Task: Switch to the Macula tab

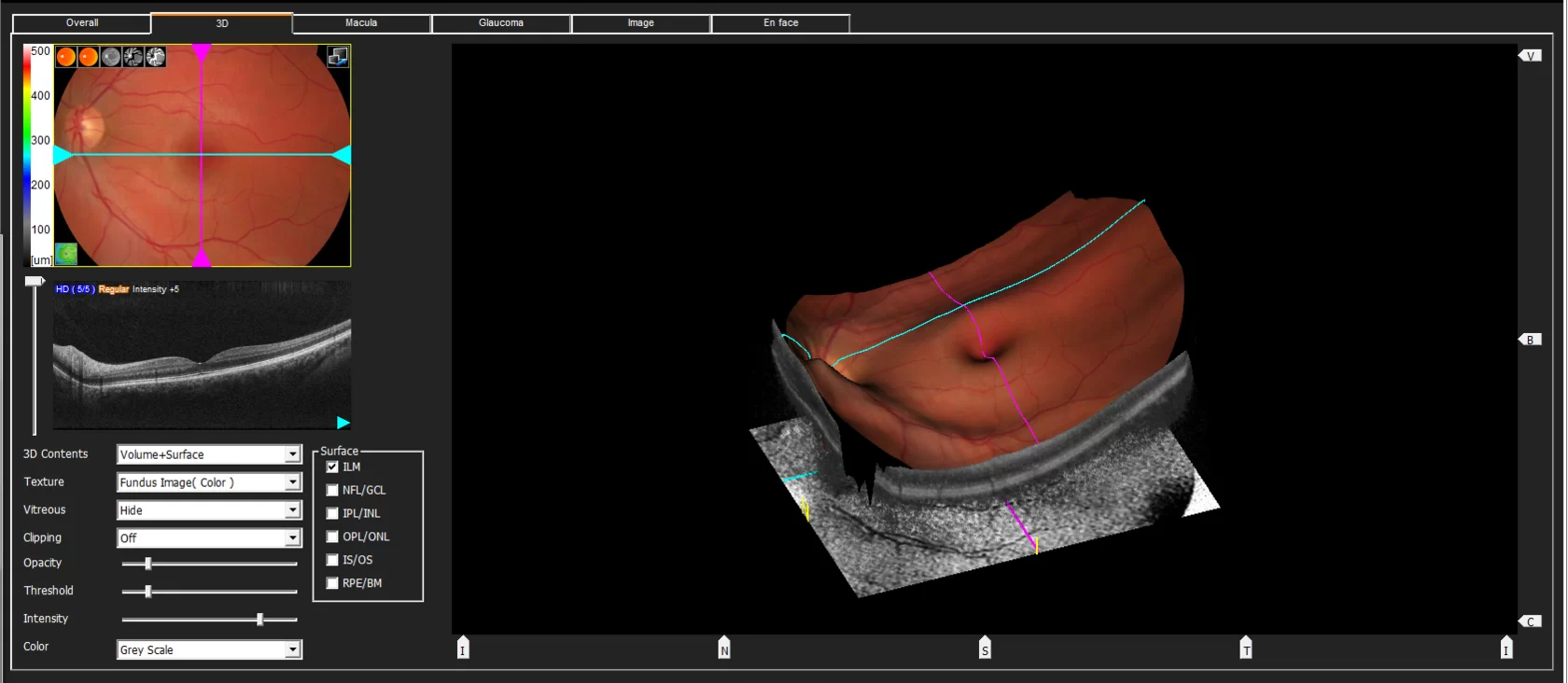Action: (361, 22)
